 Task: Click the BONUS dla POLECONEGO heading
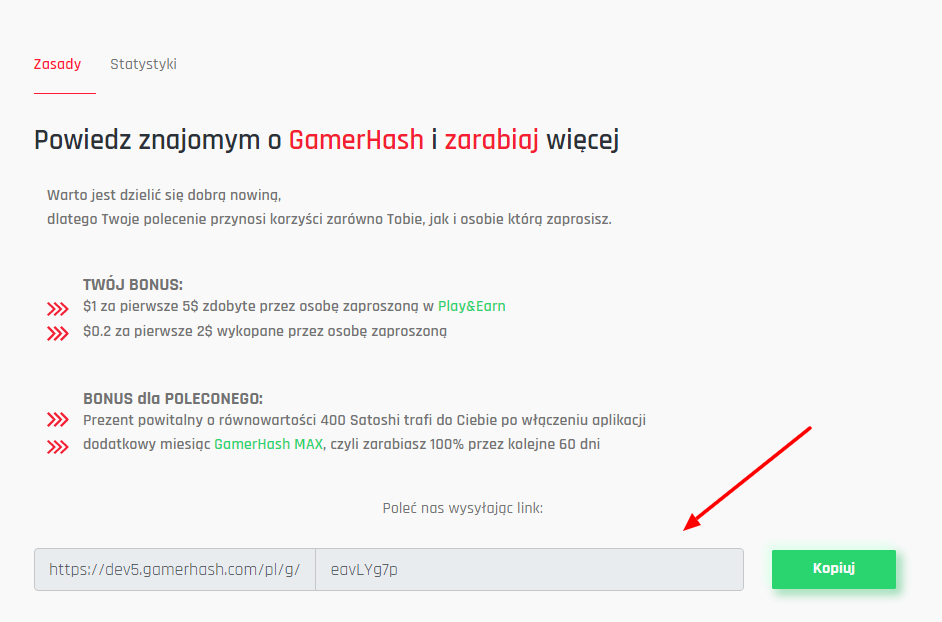coord(173,398)
